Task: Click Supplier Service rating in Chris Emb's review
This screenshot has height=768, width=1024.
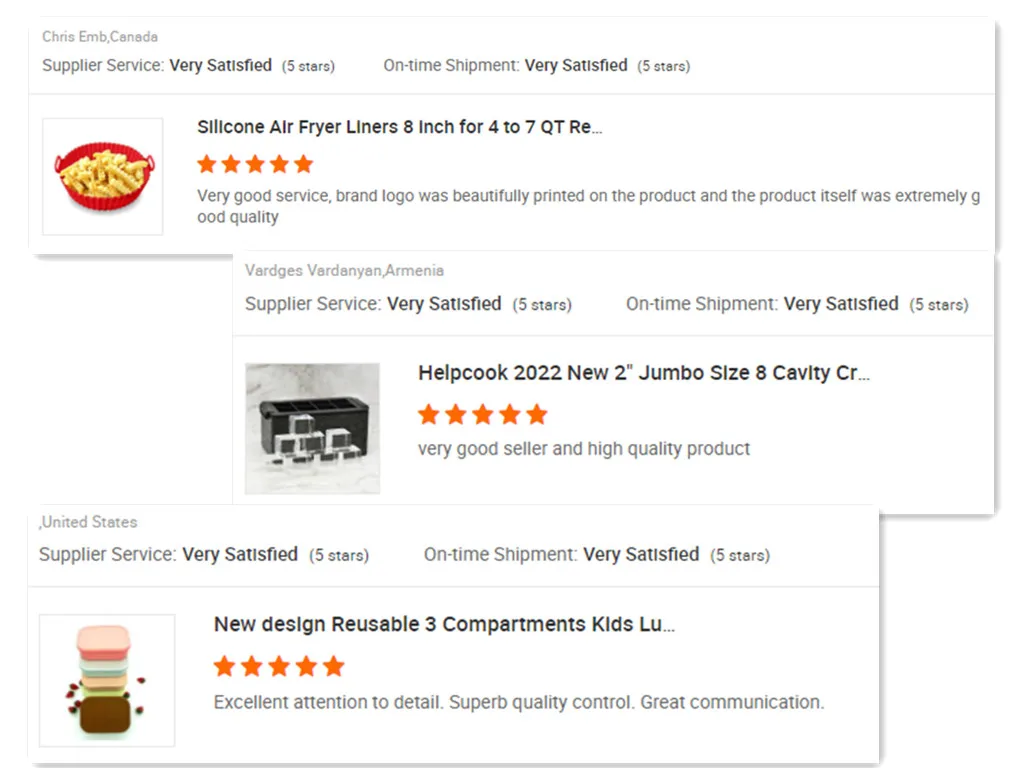Action: tap(188, 66)
